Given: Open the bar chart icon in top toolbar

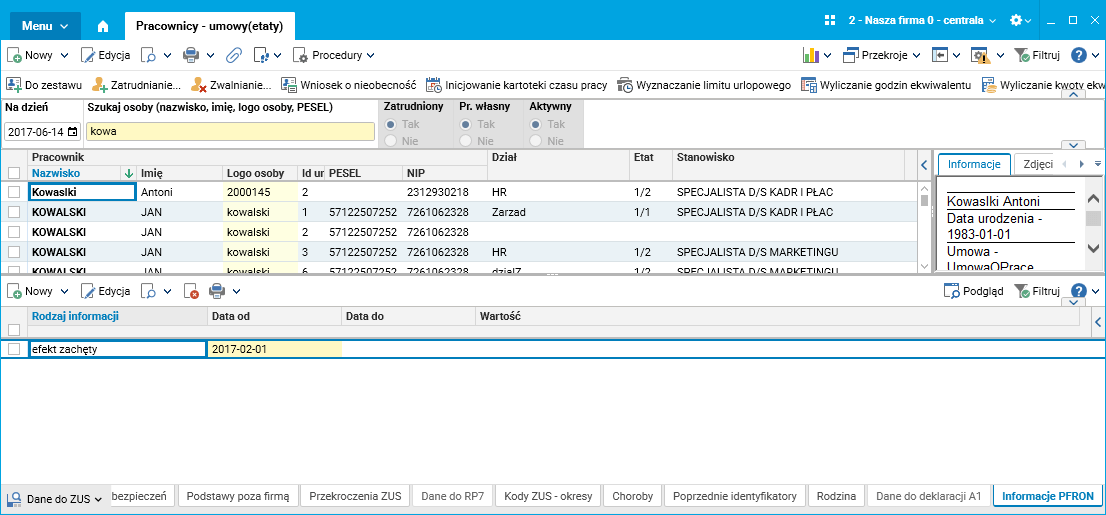Looking at the screenshot, I should (x=810, y=54).
